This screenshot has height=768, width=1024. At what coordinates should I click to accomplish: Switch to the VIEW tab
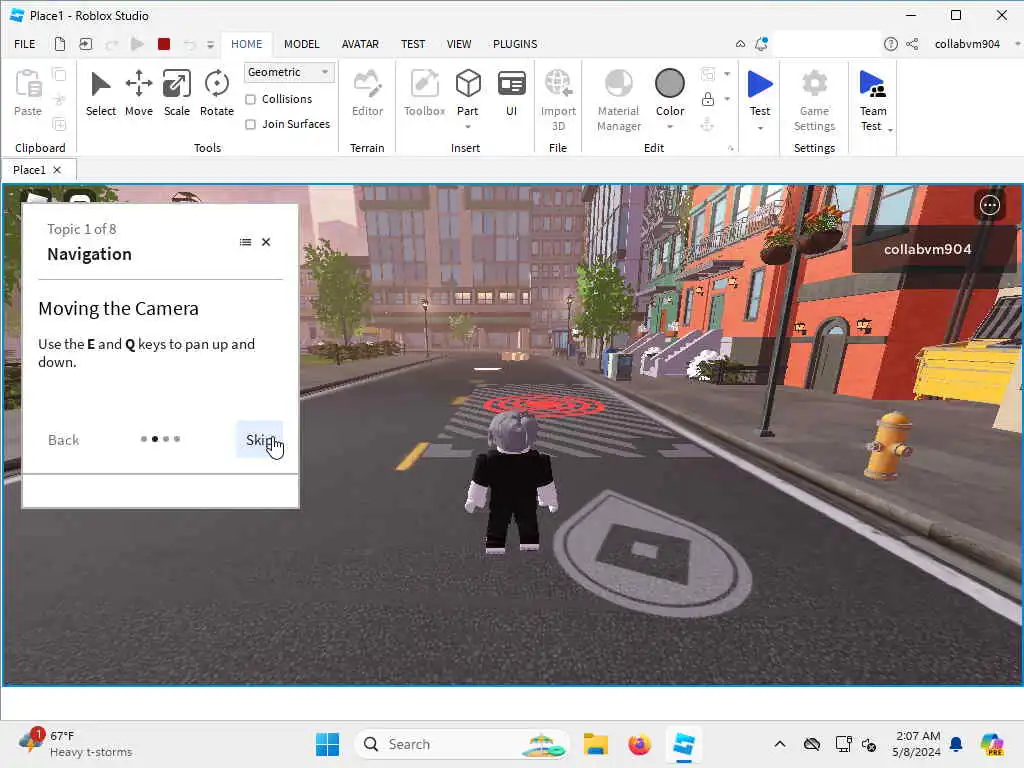click(458, 44)
